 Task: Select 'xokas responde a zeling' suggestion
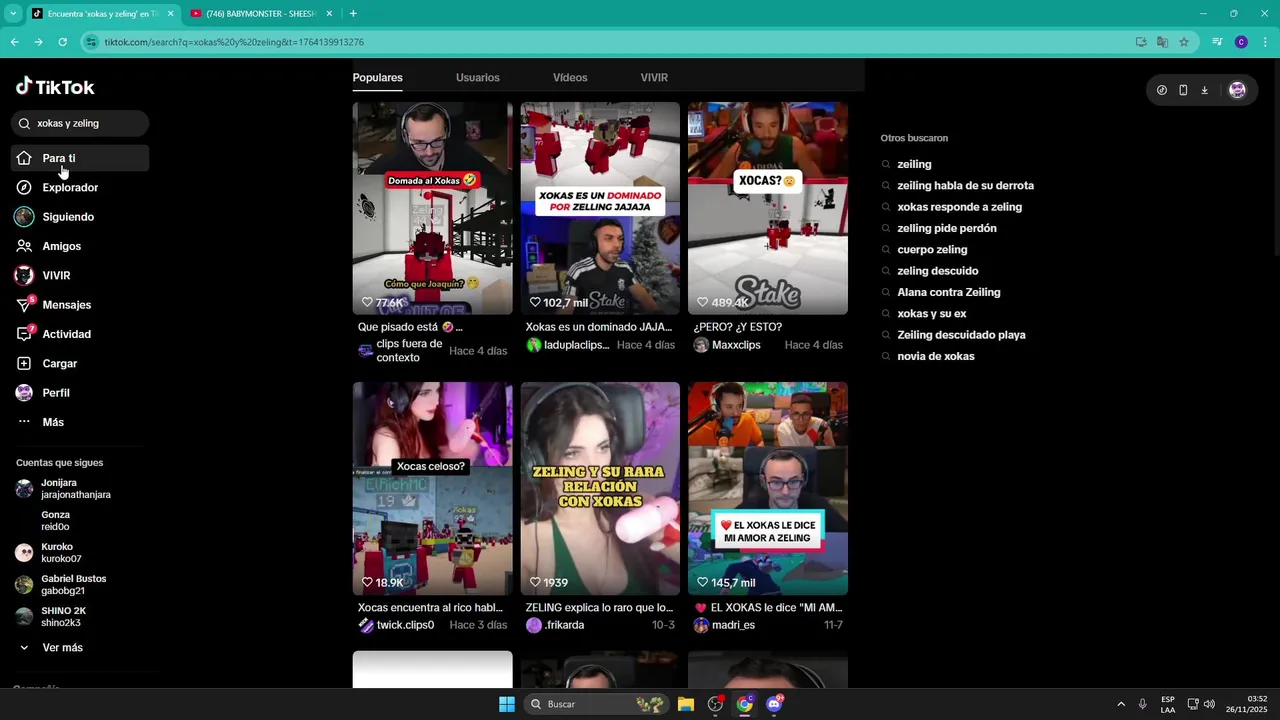click(x=959, y=207)
